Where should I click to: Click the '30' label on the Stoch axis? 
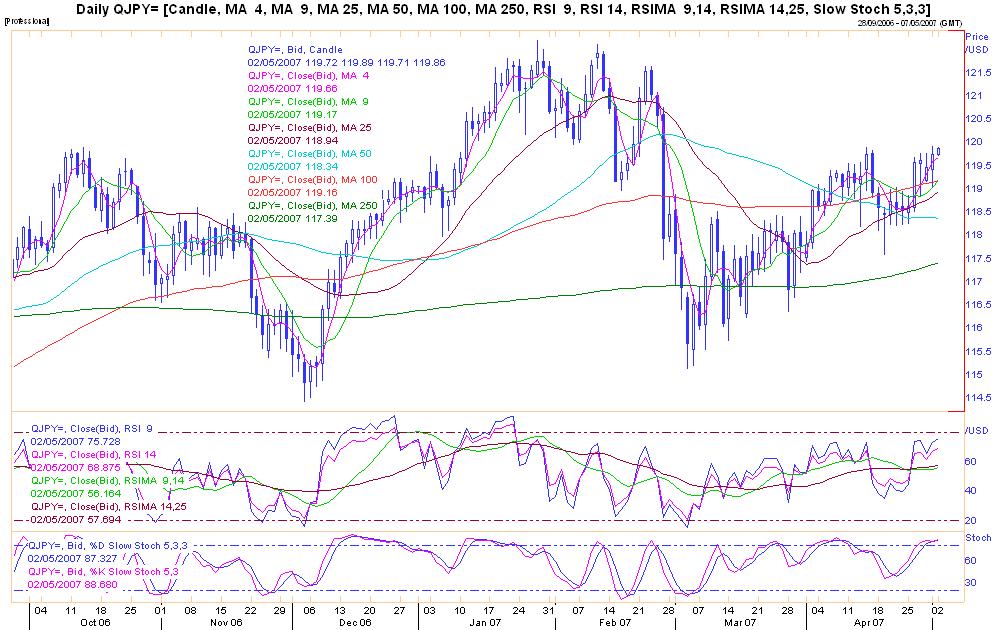click(x=971, y=583)
